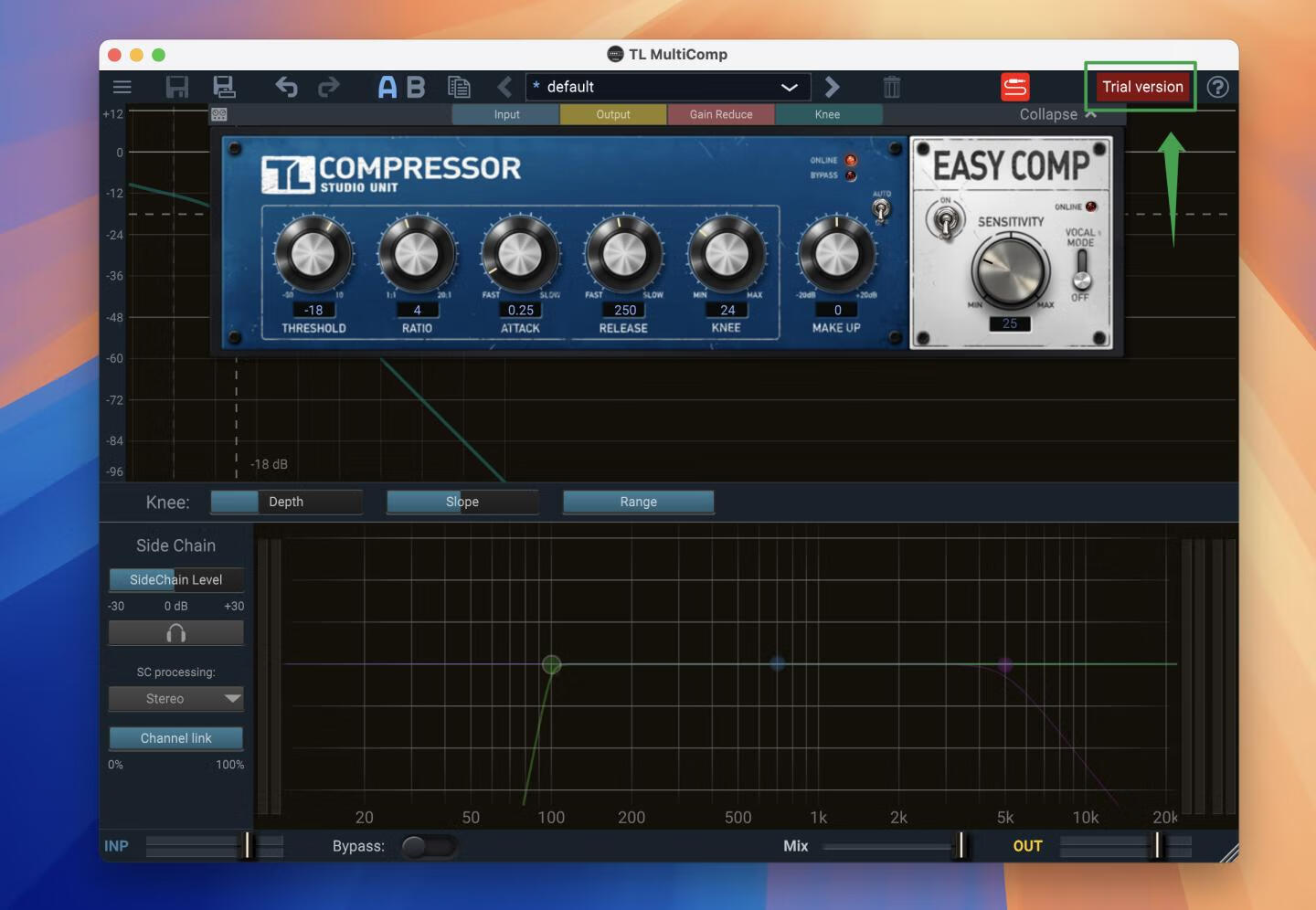Click the Trial version button
Viewport: 1316px width, 910px height.
click(x=1142, y=87)
